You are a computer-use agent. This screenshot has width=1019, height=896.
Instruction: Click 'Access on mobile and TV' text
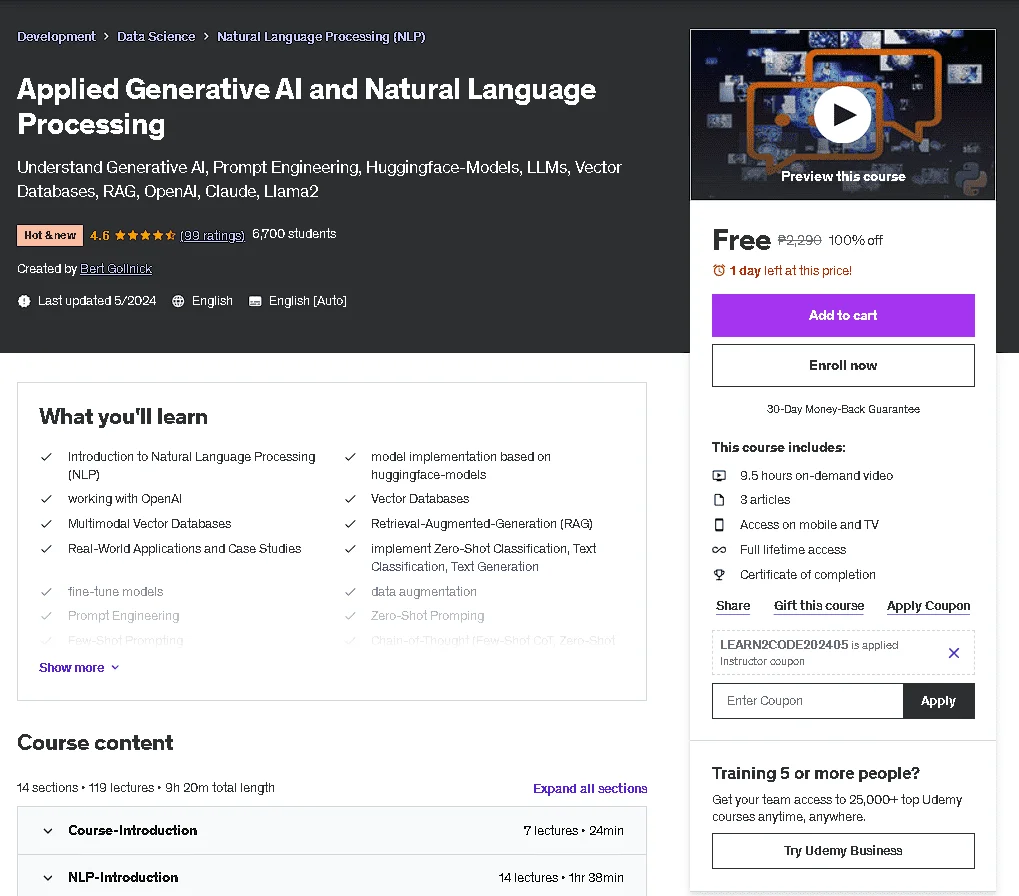[809, 524]
